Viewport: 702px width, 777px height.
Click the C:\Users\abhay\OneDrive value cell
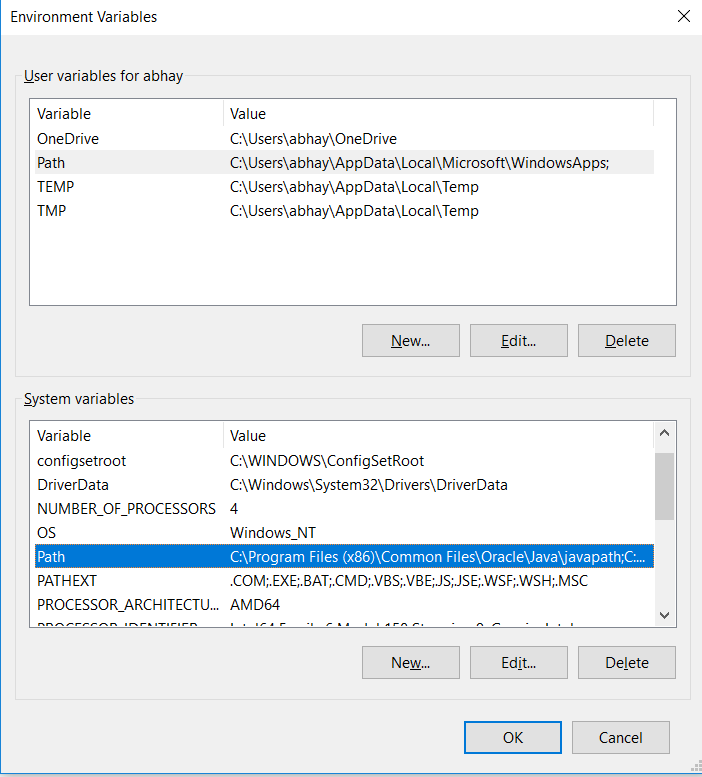point(313,139)
